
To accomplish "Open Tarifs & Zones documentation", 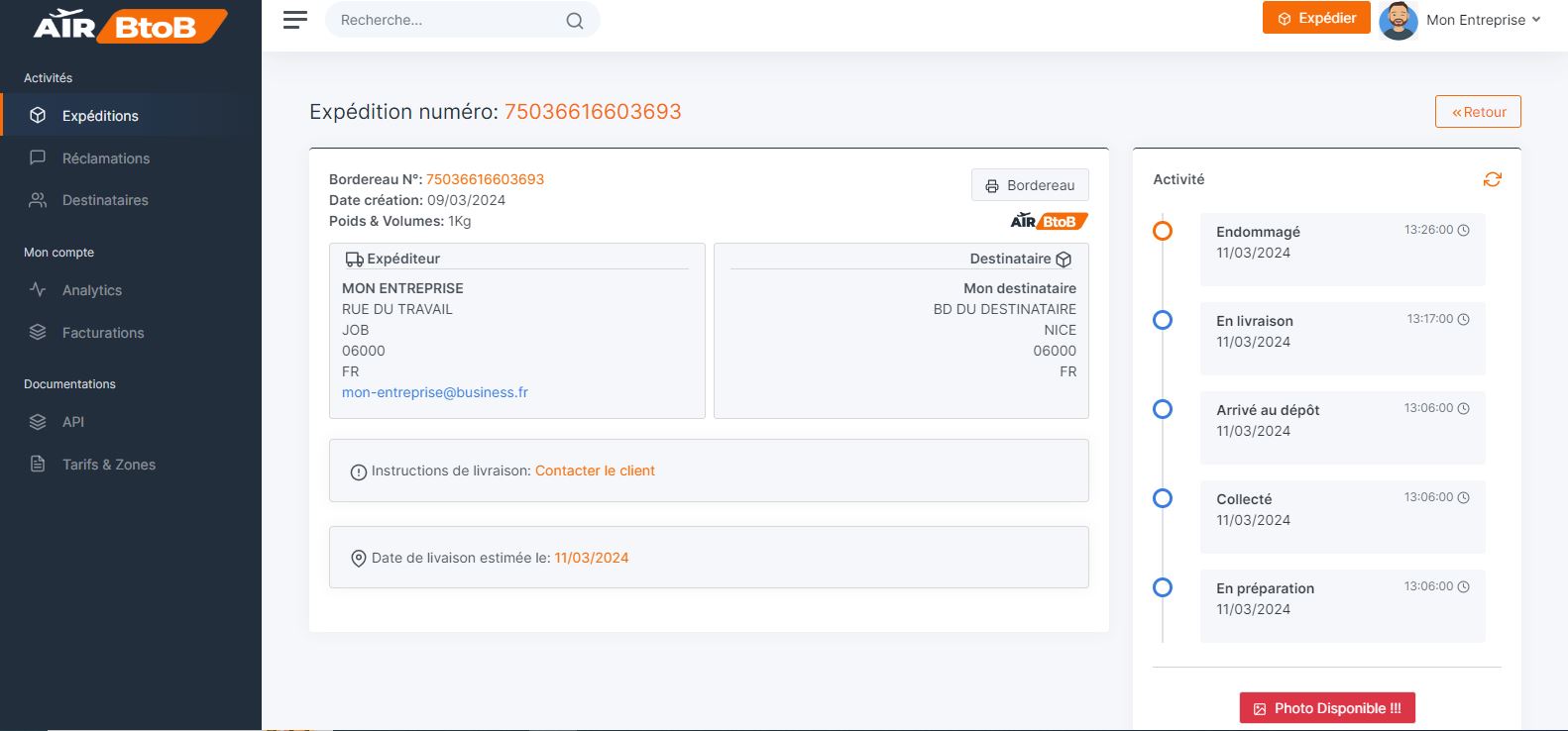I will click(x=108, y=465).
